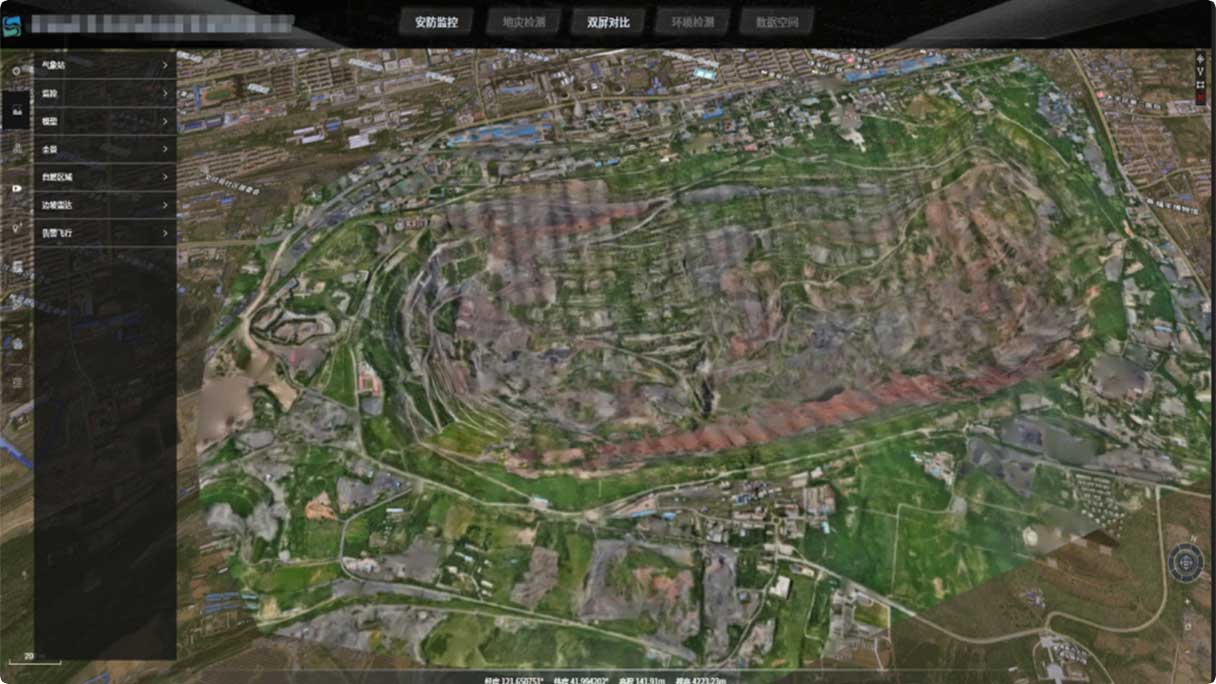Image resolution: width=1216 pixels, height=684 pixels.
Task: Go to the 数据空间 tab
Action: (777, 22)
